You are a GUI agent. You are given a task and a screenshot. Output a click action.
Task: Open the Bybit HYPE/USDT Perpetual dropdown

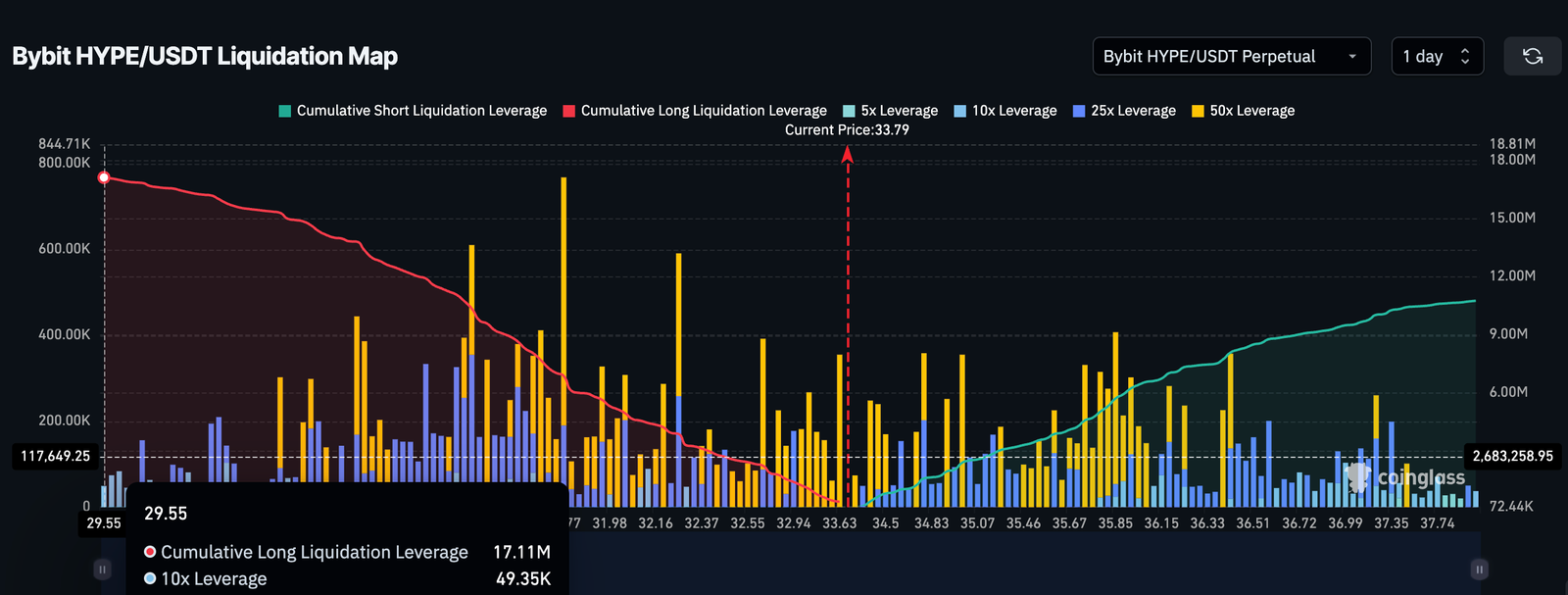[x=1231, y=56]
